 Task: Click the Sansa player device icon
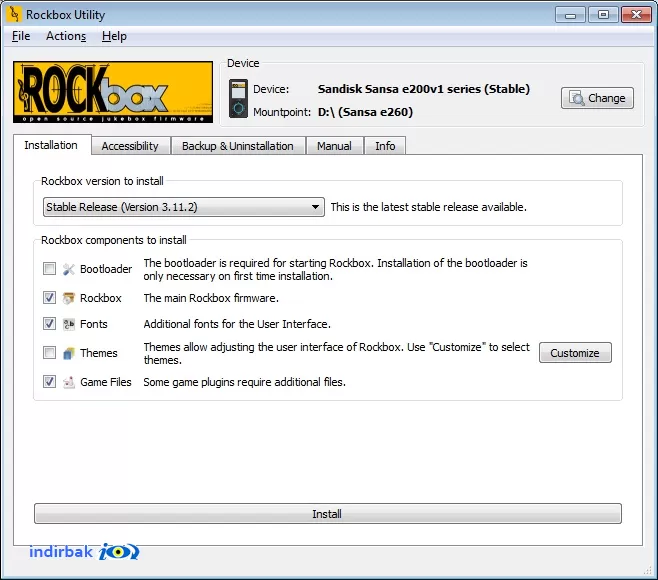coord(238,98)
